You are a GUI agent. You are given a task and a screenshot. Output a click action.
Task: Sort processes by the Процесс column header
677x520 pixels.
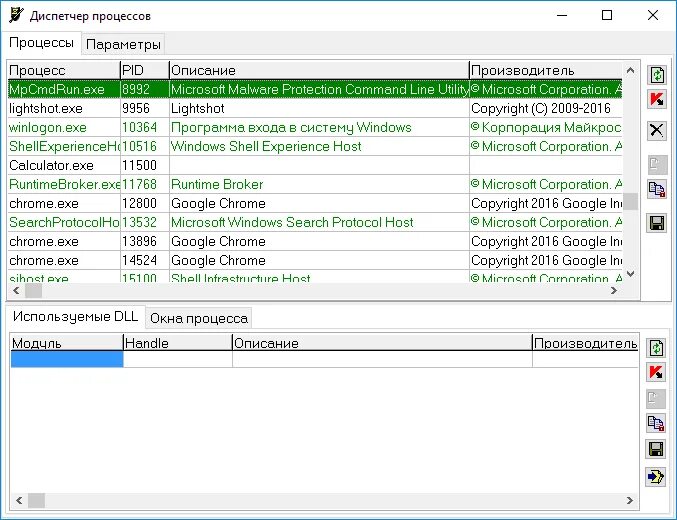pyautogui.click(x=63, y=70)
